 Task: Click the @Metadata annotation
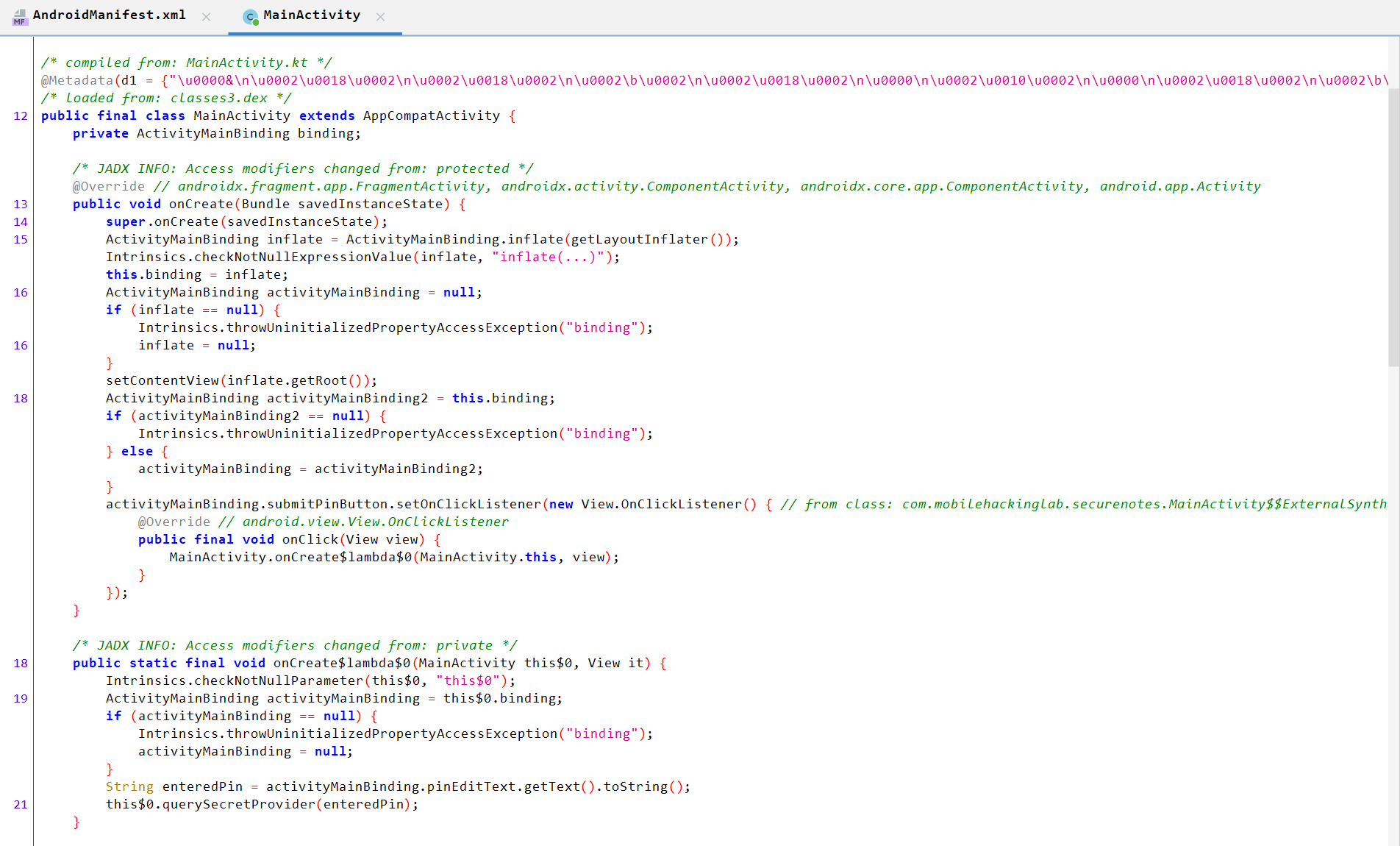coord(77,81)
